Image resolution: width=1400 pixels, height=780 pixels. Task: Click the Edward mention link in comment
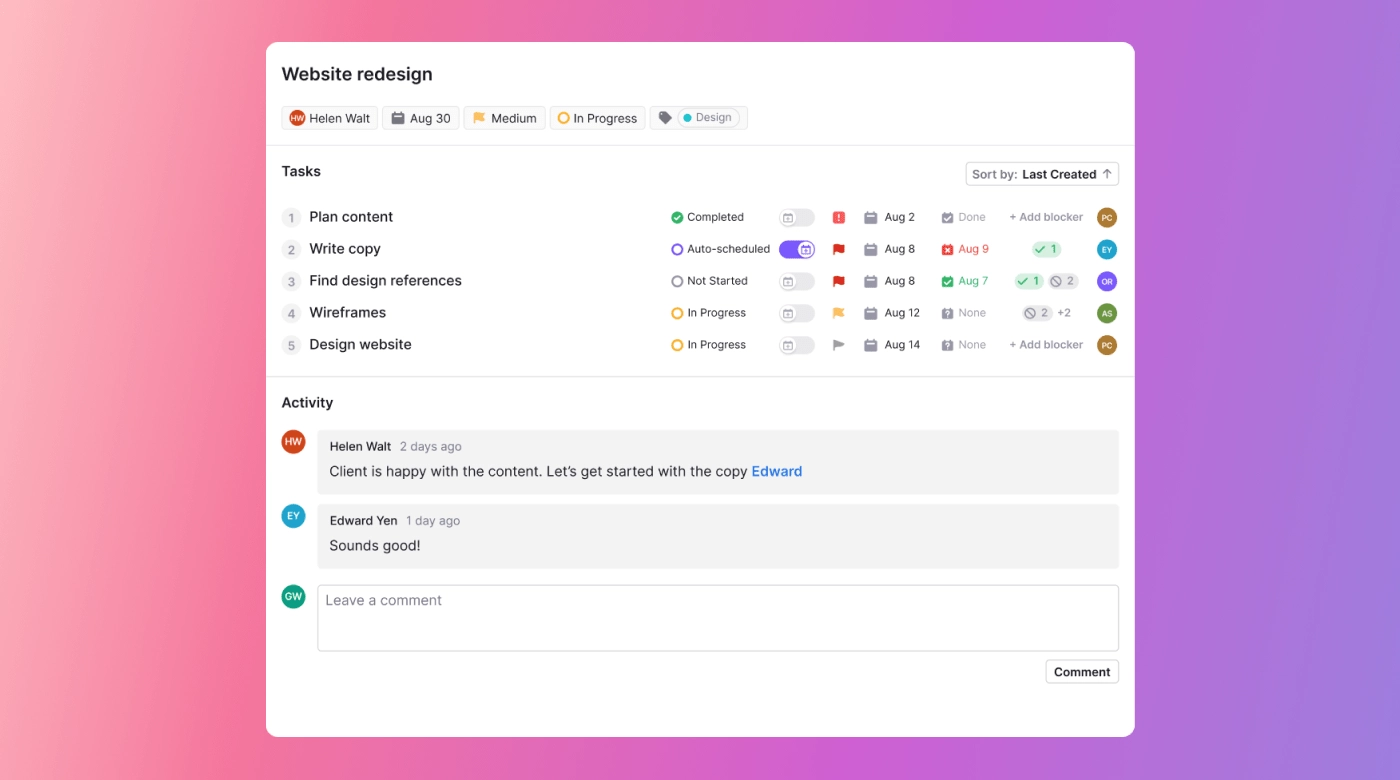click(x=776, y=471)
